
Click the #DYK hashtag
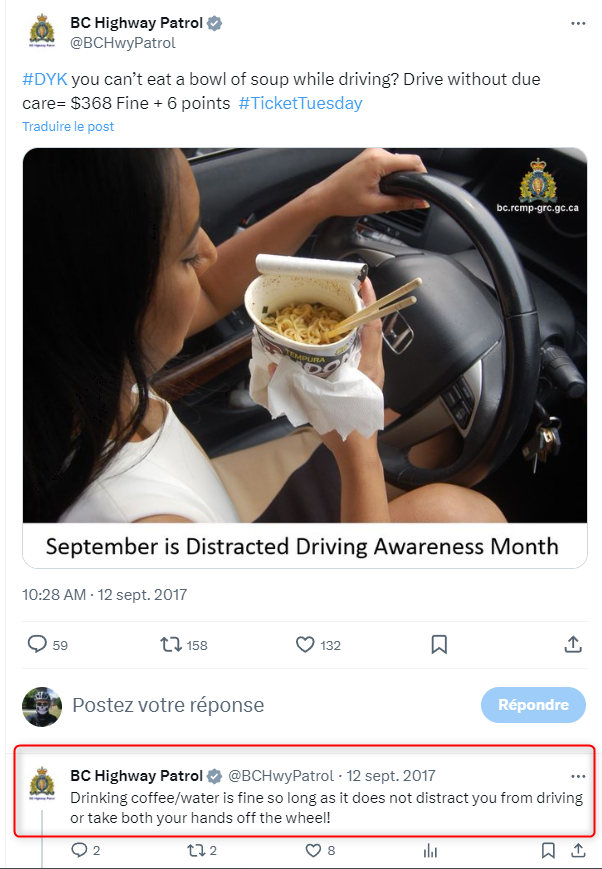tap(45, 79)
